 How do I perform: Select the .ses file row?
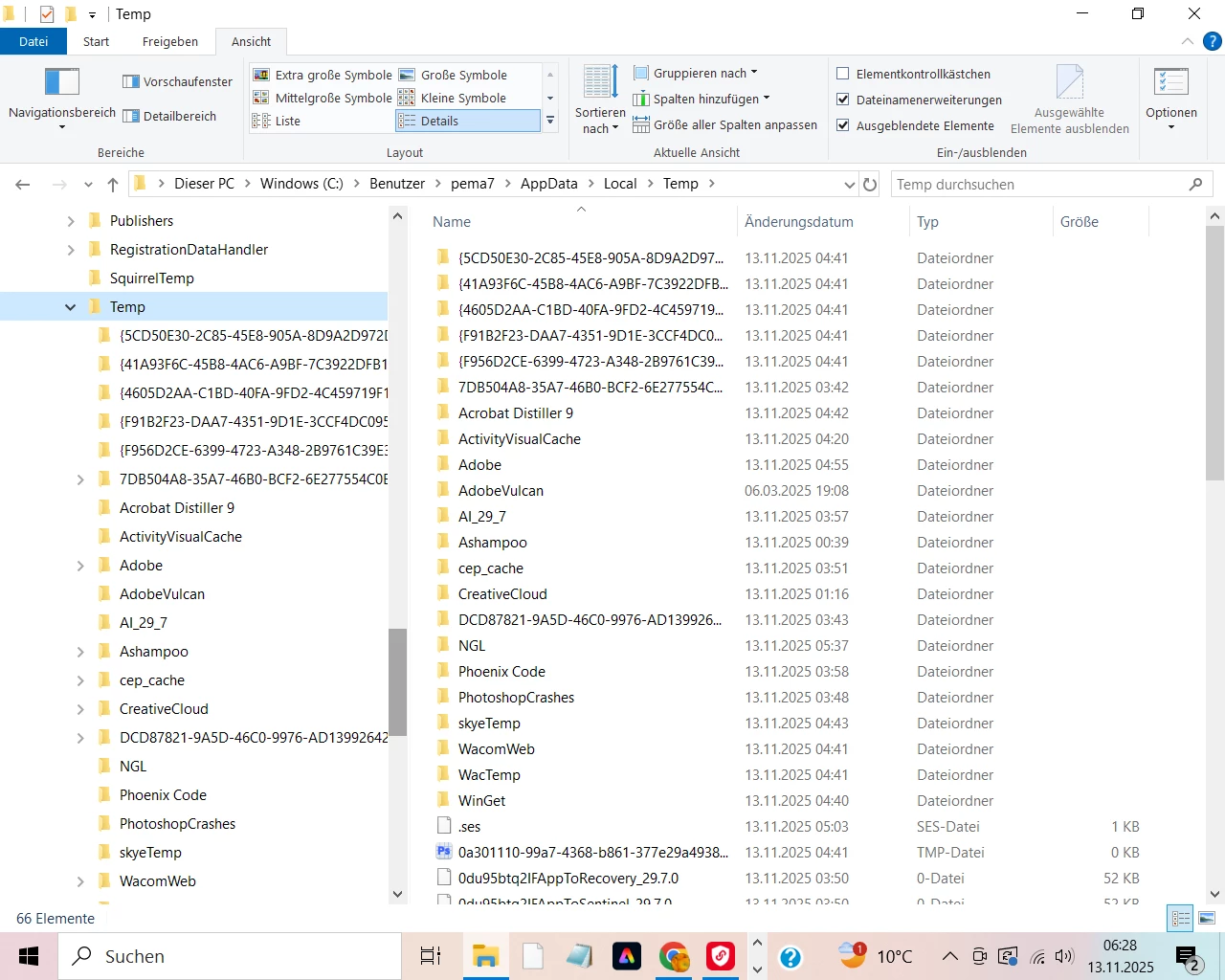pos(787,827)
